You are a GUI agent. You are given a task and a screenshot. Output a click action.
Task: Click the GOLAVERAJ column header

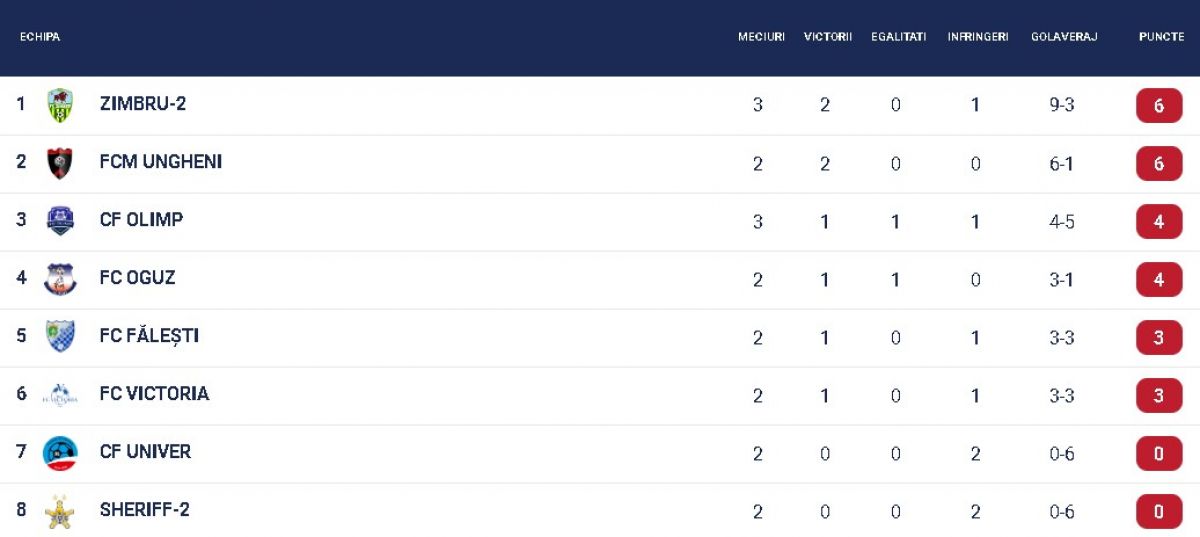(x=1064, y=37)
